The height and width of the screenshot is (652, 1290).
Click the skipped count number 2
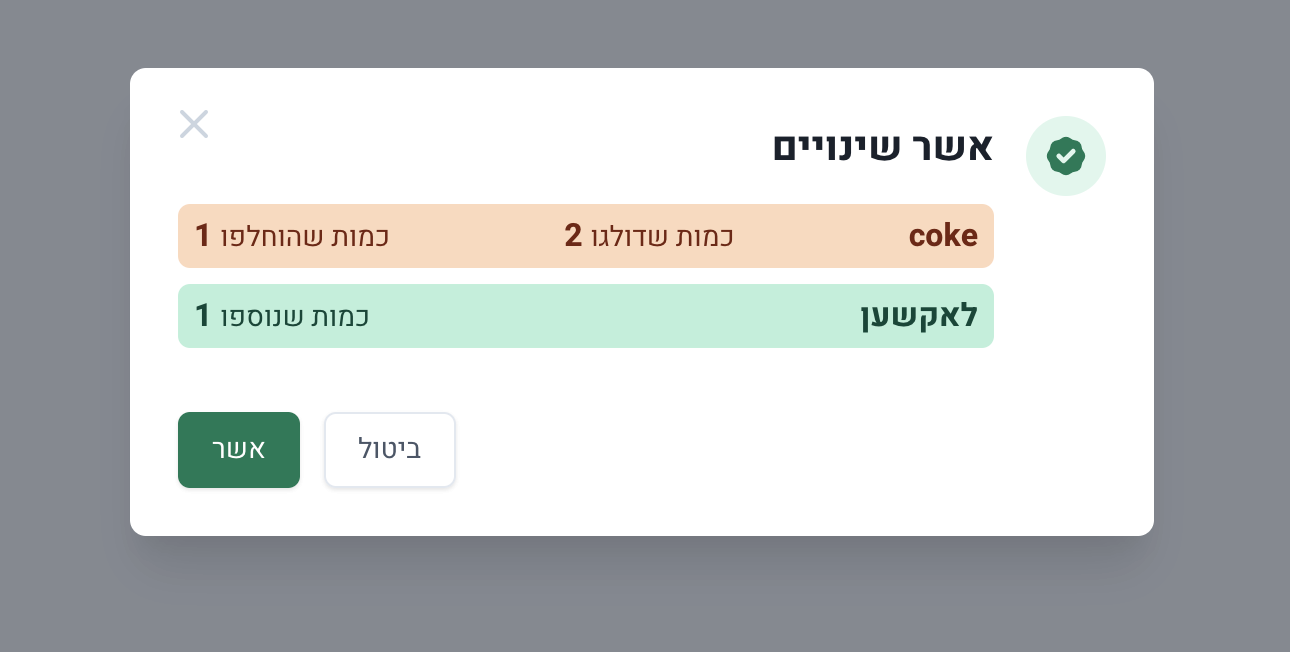point(573,236)
